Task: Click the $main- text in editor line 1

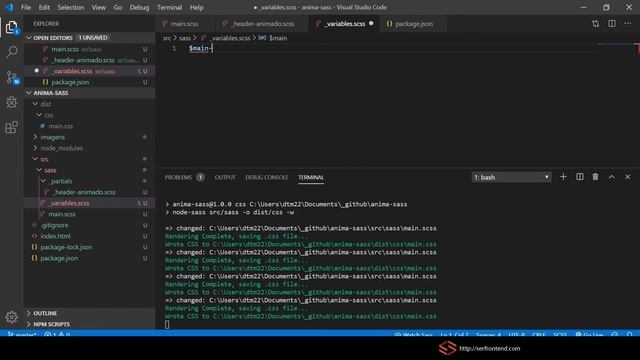Action: [200, 49]
